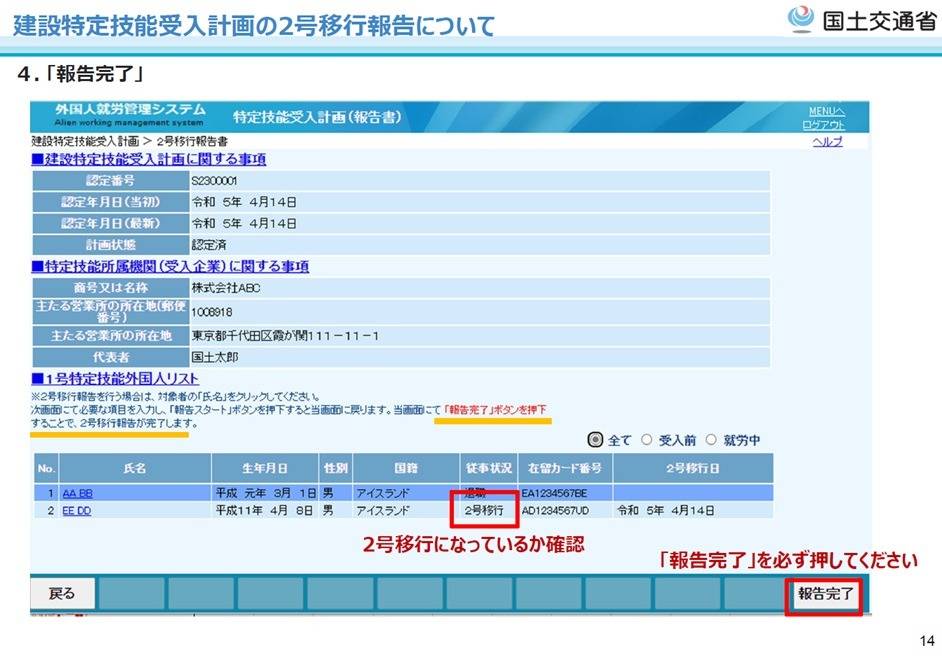Choose the 就労中 radio button

tap(711, 439)
